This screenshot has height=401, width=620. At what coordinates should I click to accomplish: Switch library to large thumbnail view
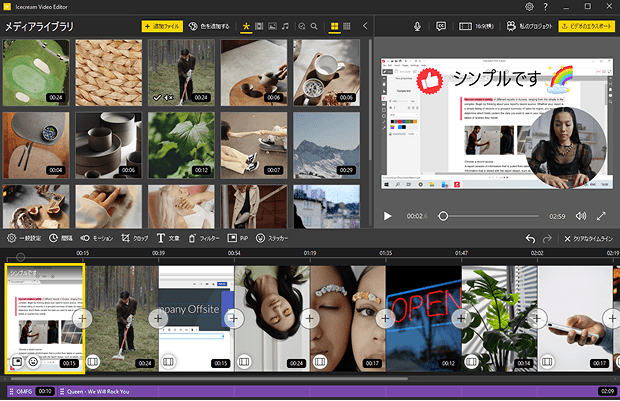coord(335,26)
